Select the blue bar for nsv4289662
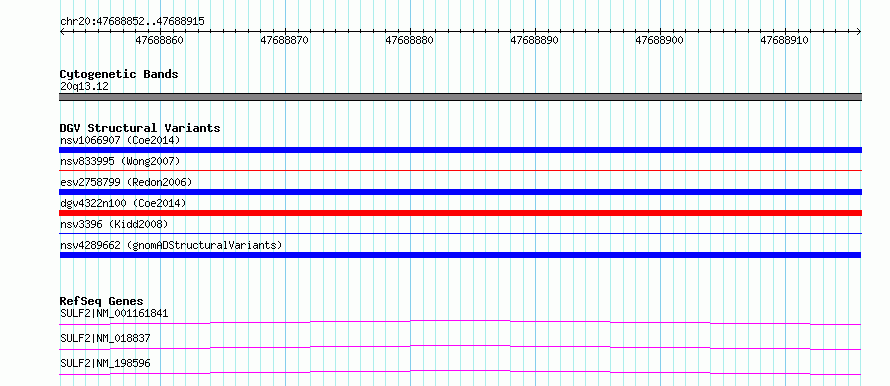This screenshot has width=890, height=386. coord(460,255)
